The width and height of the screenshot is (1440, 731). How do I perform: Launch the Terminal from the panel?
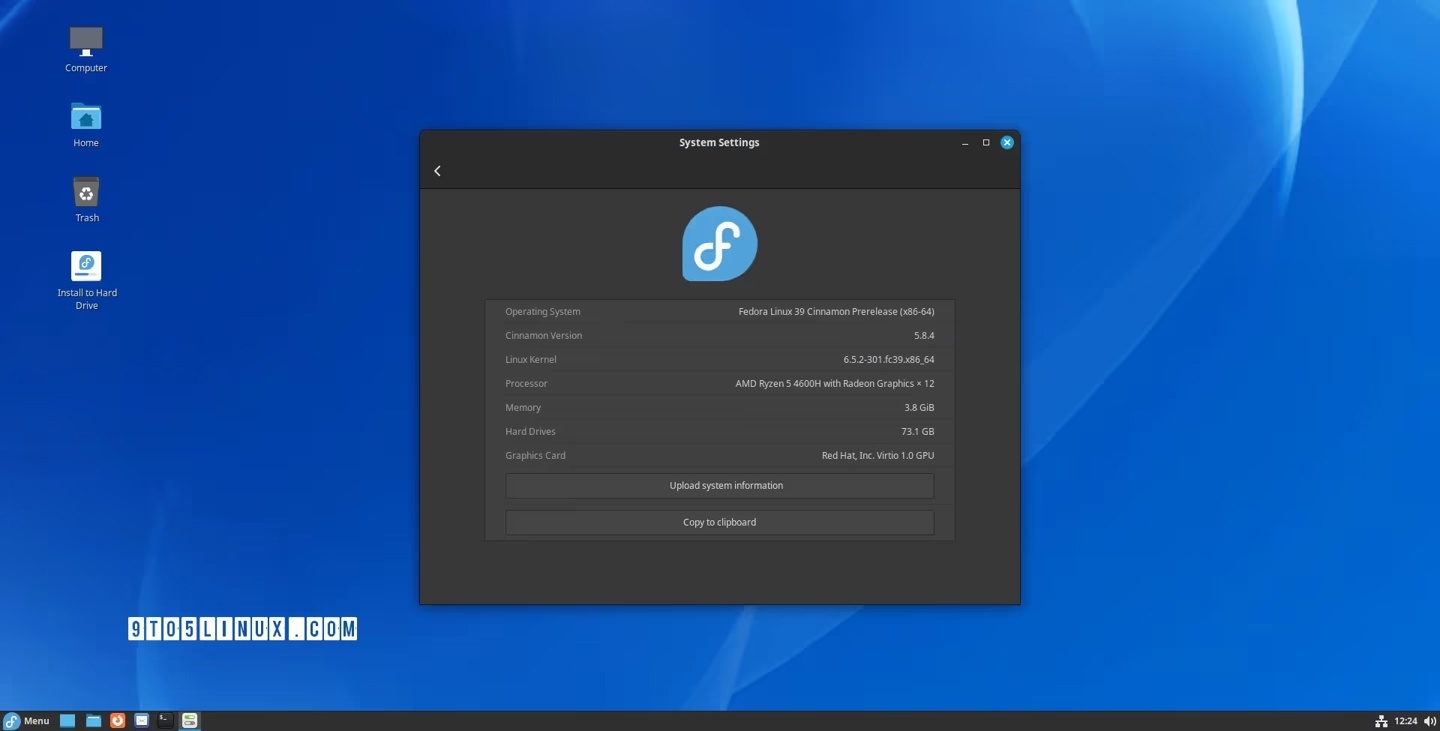165,720
